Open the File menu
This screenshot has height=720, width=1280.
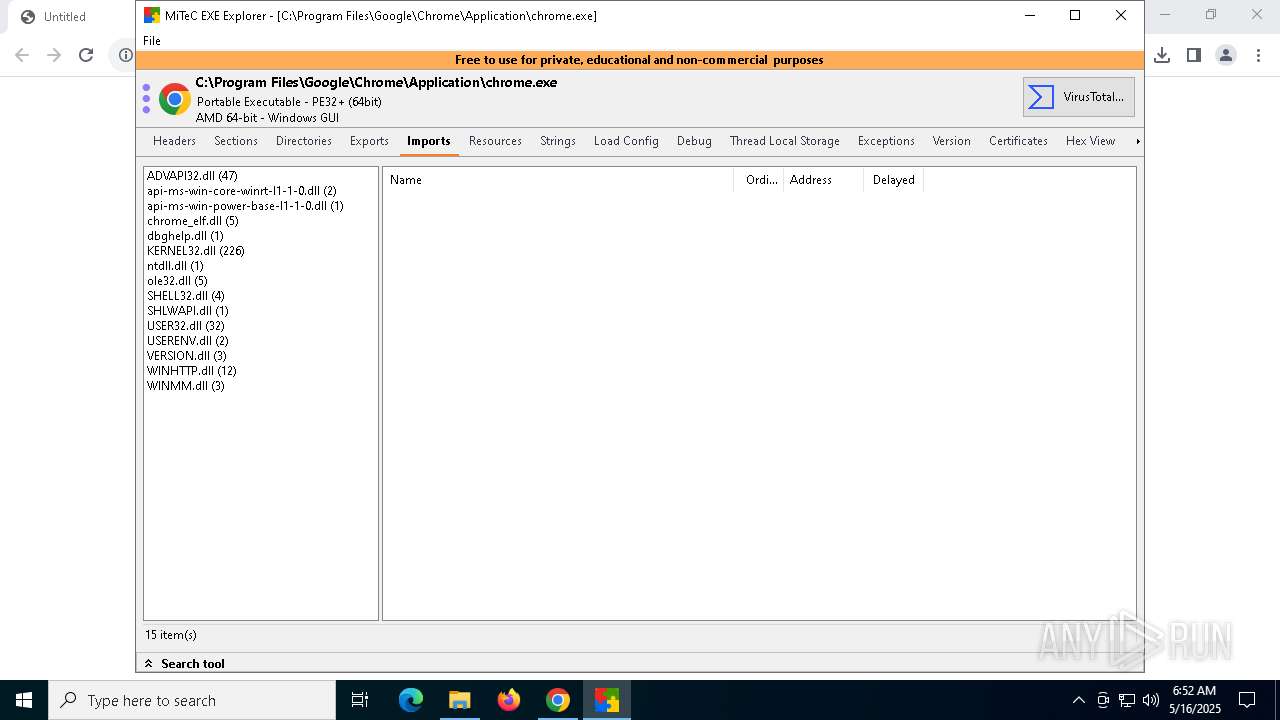click(152, 41)
